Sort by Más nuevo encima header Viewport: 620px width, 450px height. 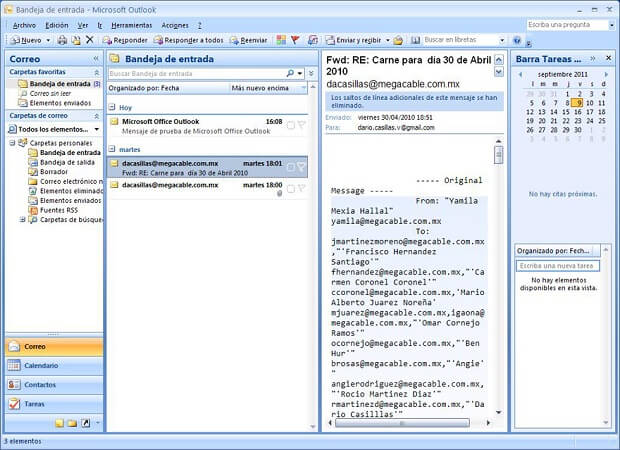[x=268, y=88]
